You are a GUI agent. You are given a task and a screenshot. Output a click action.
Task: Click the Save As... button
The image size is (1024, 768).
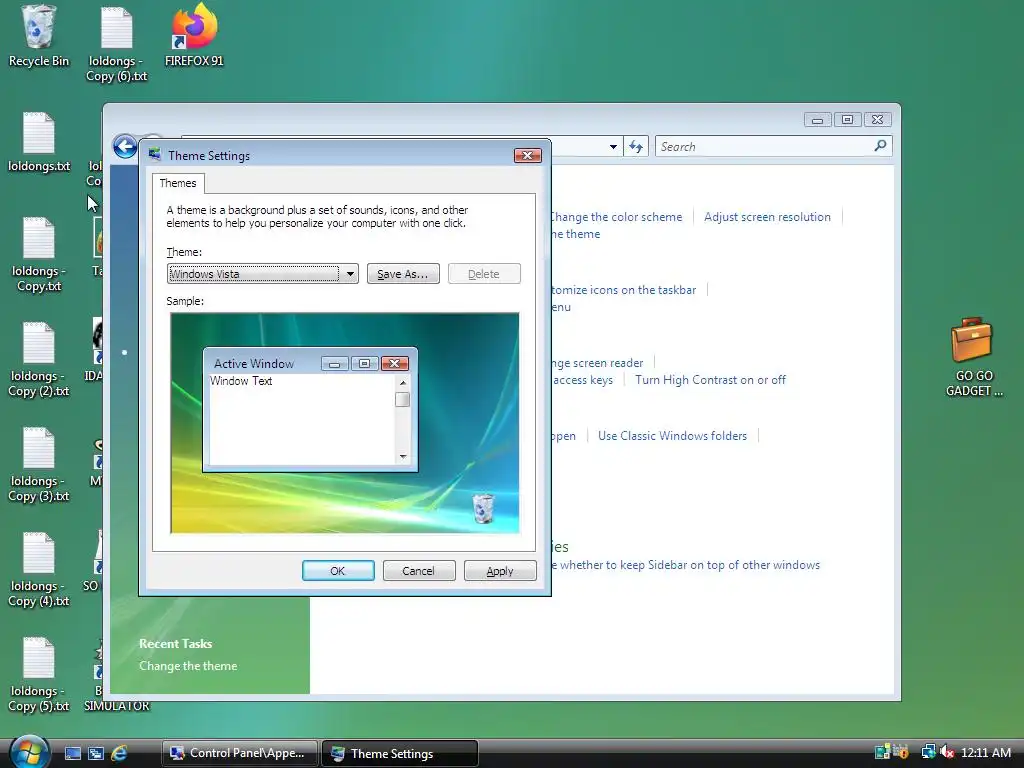[x=403, y=274]
